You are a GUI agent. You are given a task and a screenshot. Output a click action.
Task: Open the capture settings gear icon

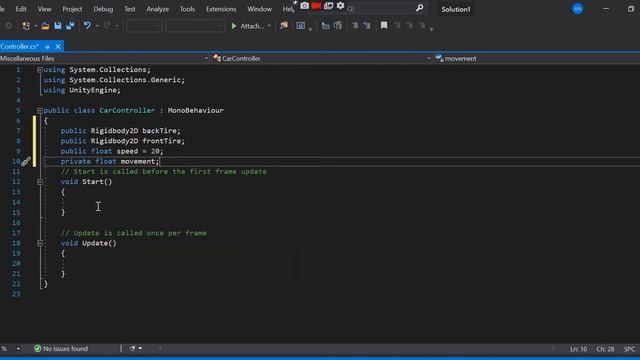[x=340, y=6]
